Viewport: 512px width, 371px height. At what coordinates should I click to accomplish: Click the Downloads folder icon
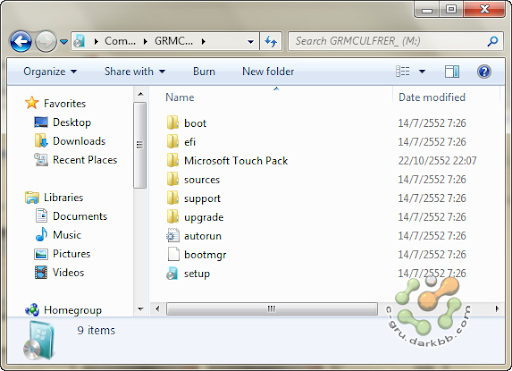point(41,141)
